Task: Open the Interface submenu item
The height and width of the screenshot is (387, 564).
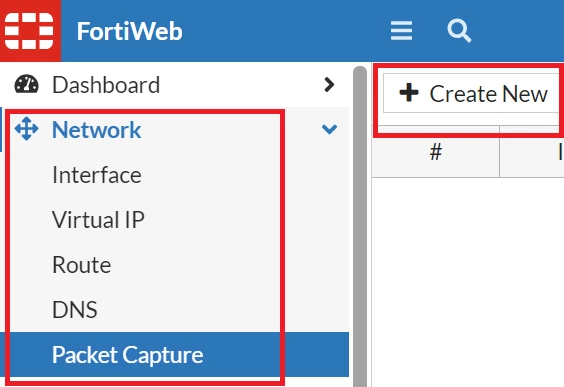Action: click(97, 175)
